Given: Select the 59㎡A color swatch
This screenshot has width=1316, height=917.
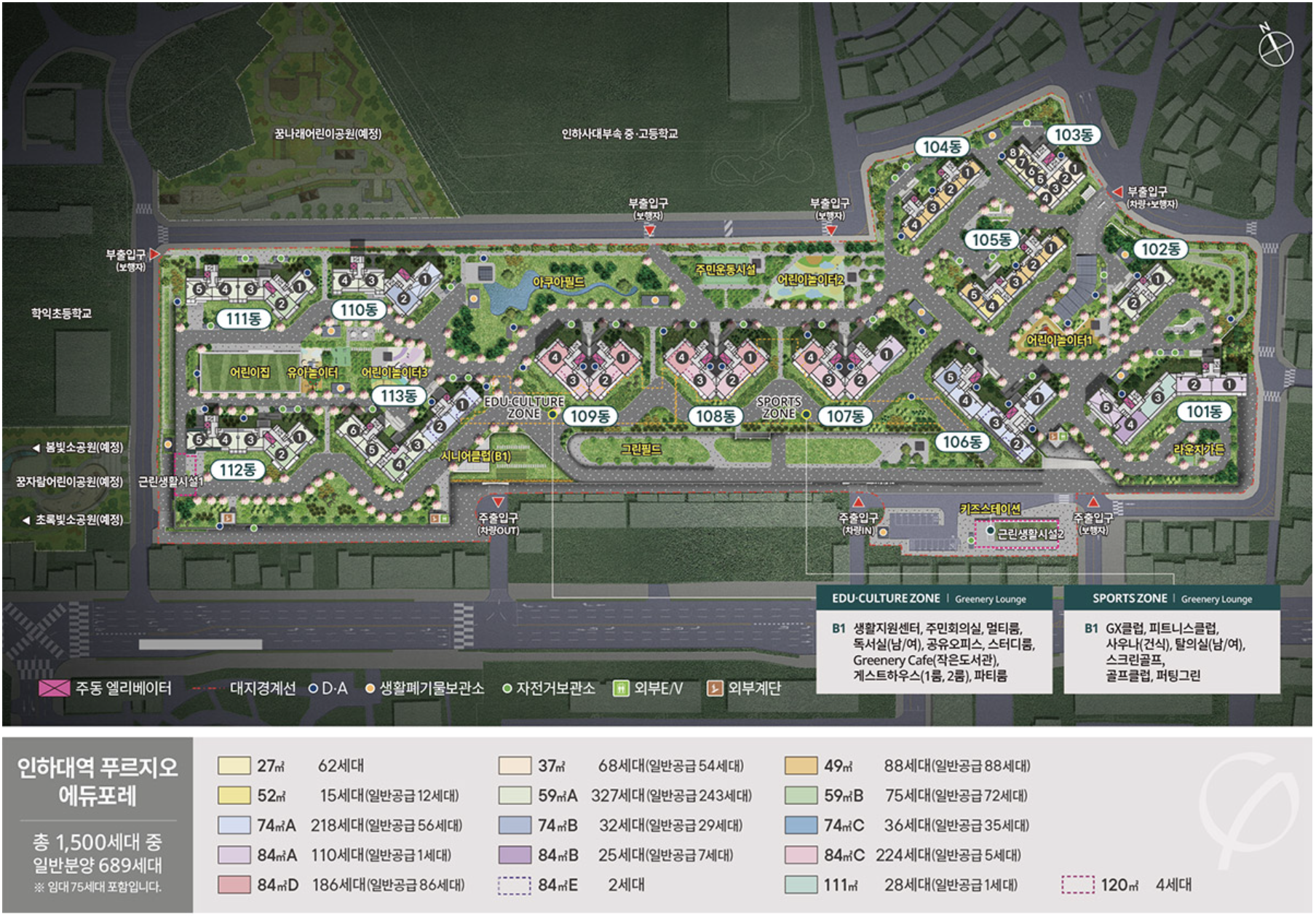Looking at the screenshot, I should pos(515,795).
